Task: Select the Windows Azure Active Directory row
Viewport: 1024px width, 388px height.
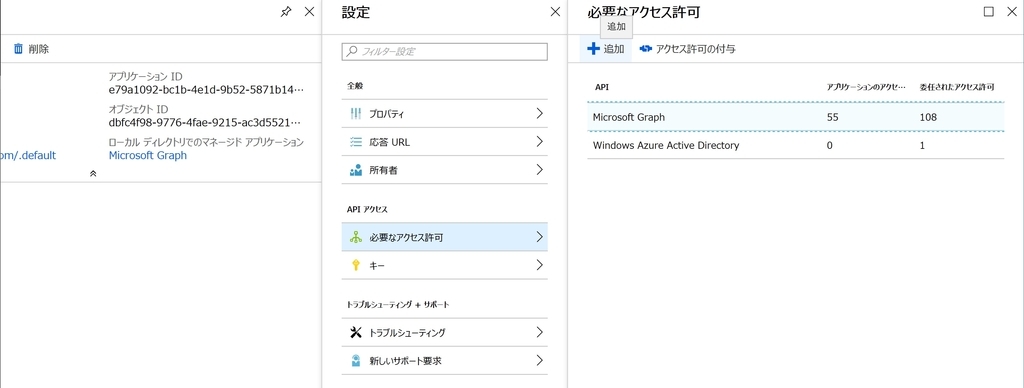Action: [x=795, y=146]
